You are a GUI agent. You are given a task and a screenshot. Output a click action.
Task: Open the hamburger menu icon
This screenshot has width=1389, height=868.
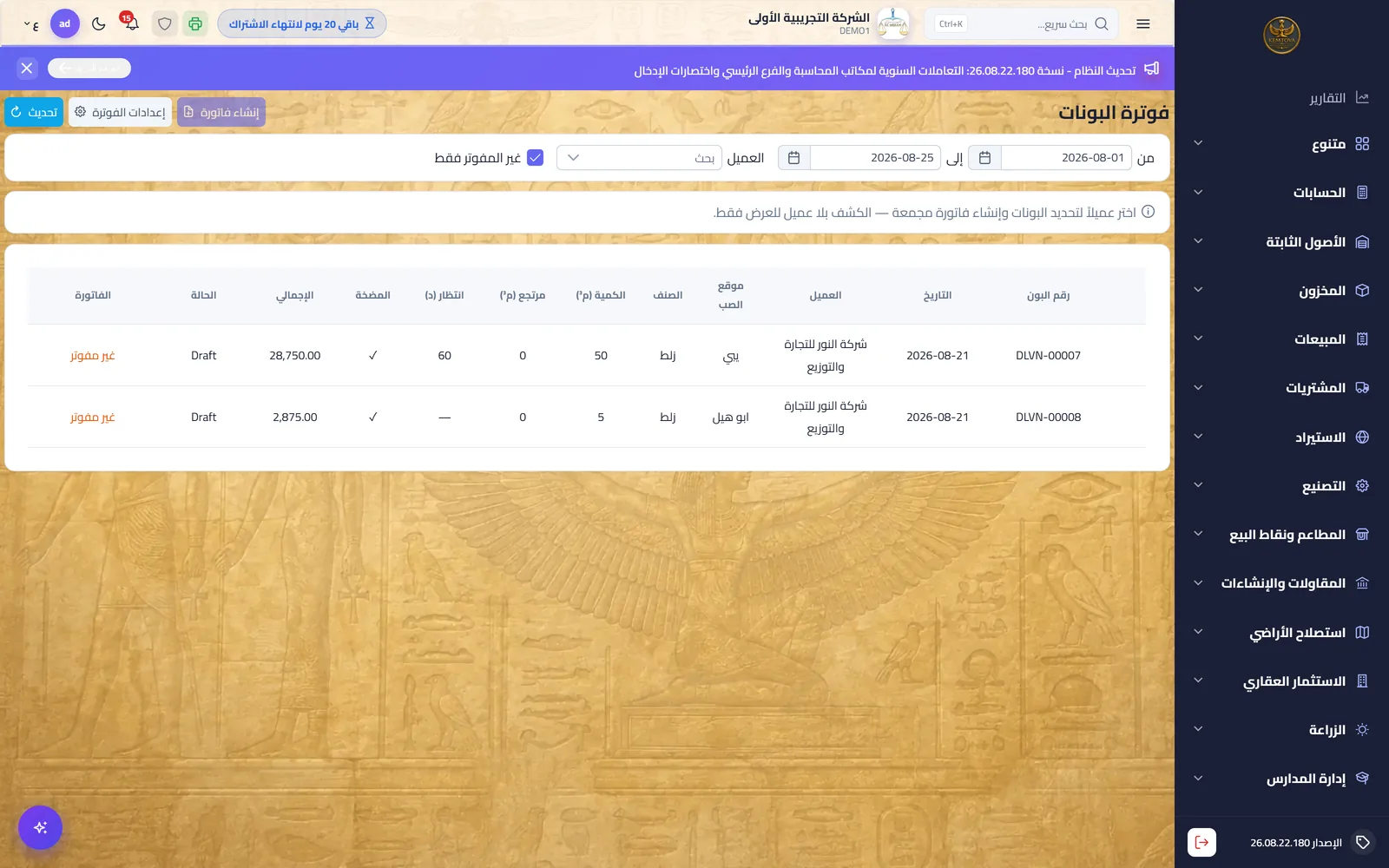pos(1142,24)
